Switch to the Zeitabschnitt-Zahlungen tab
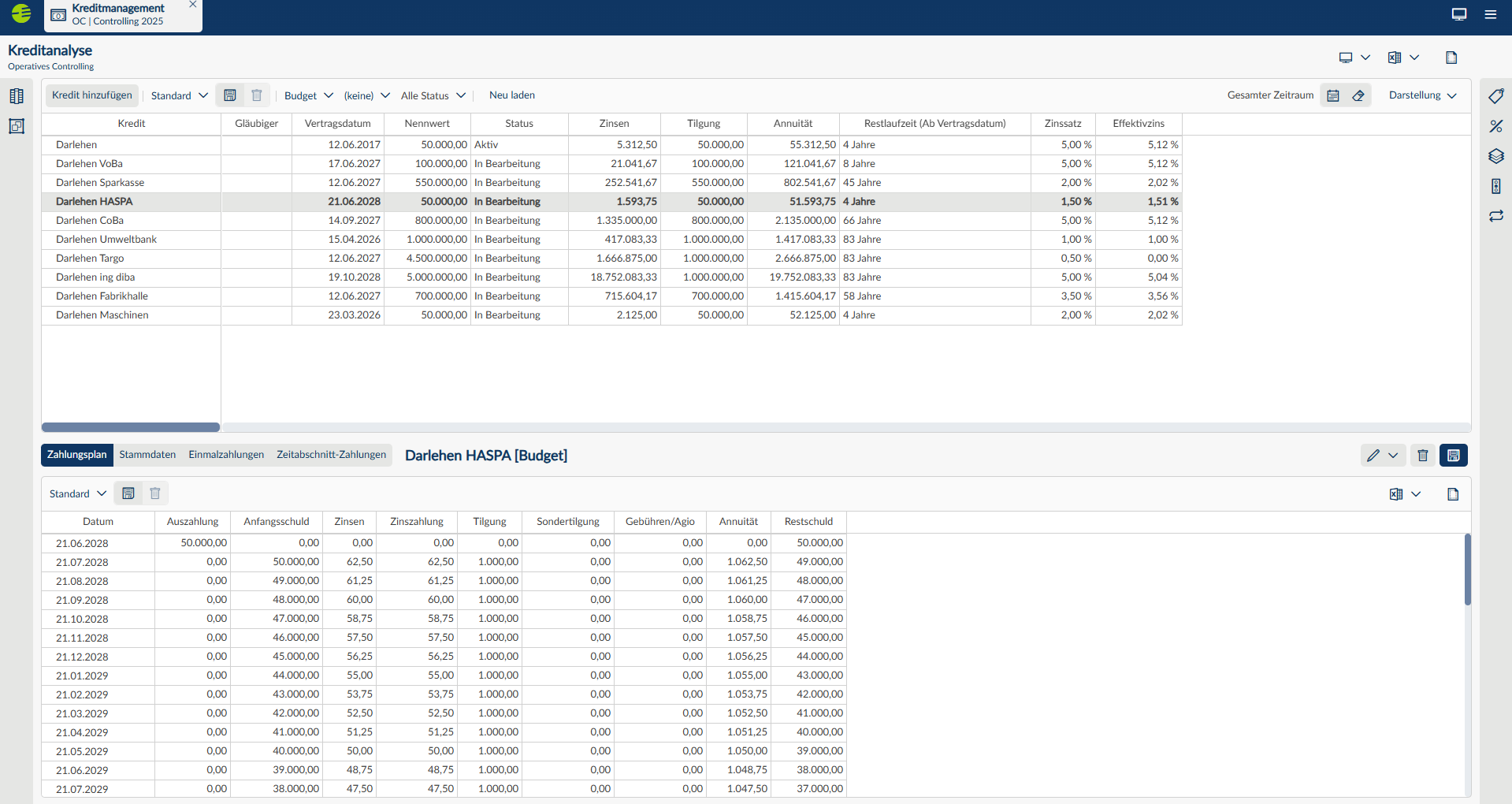The image size is (1512, 804). click(x=331, y=455)
